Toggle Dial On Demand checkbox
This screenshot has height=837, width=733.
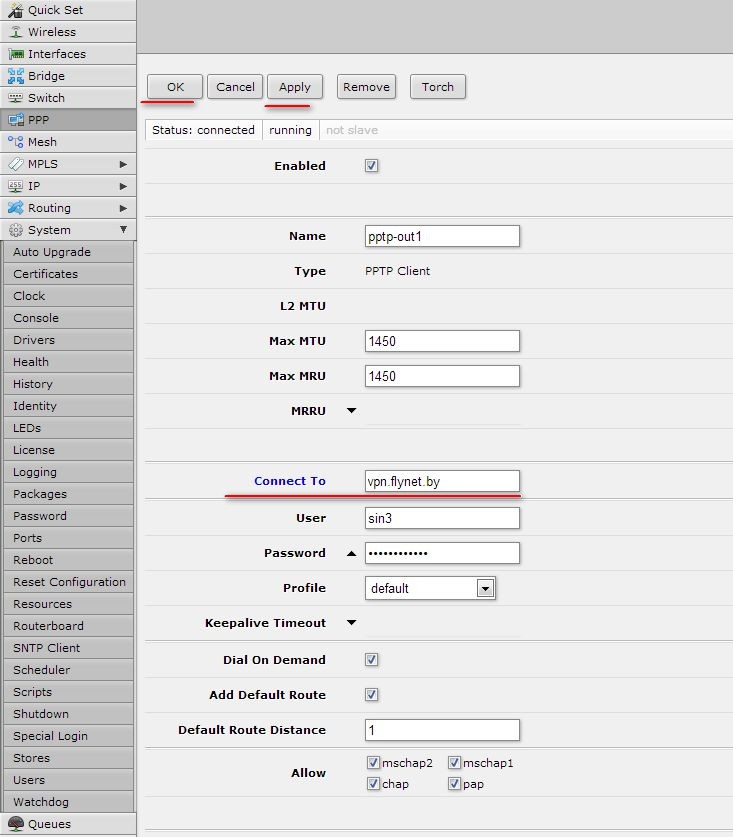(372, 660)
